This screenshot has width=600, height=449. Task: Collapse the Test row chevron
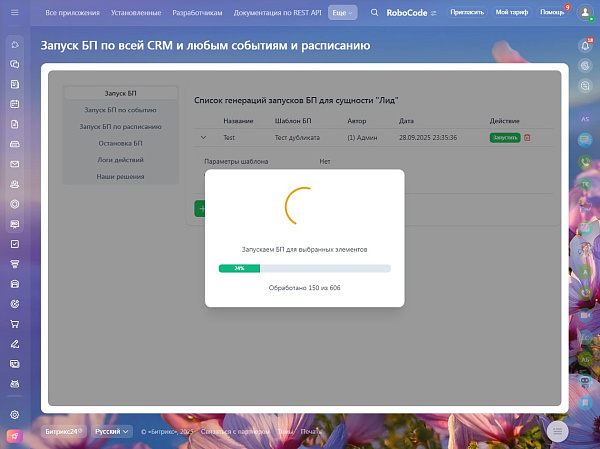(x=204, y=137)
